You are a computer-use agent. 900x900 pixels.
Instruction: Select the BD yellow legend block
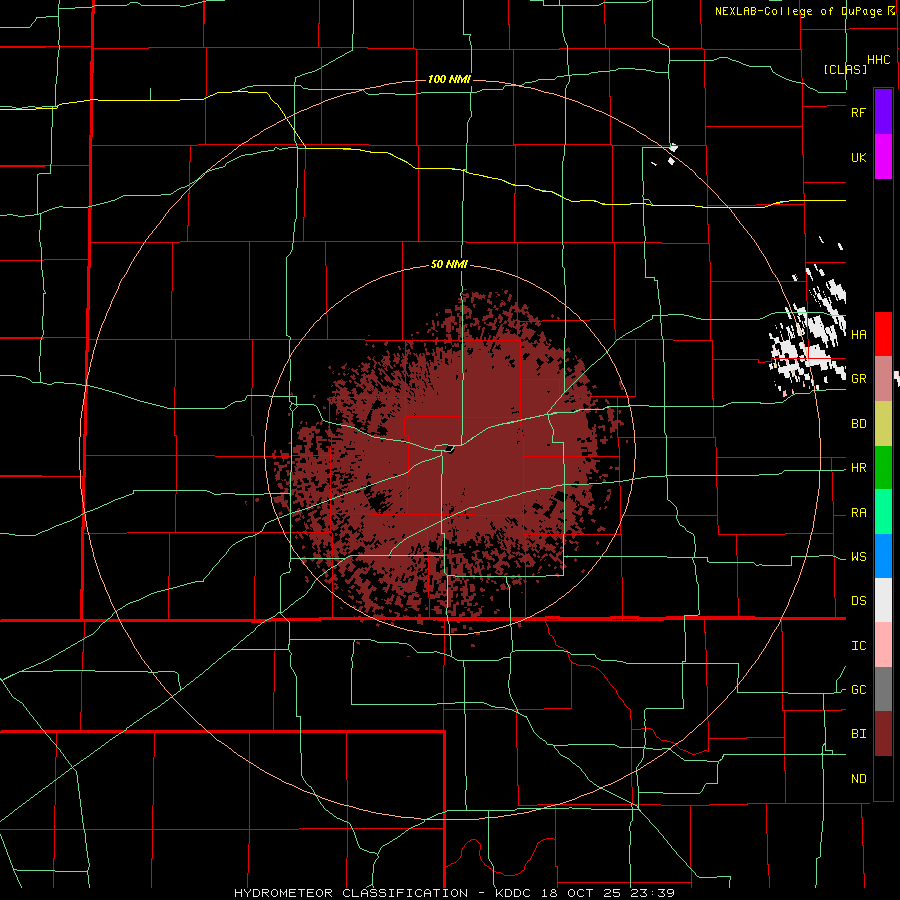point(883,423)
